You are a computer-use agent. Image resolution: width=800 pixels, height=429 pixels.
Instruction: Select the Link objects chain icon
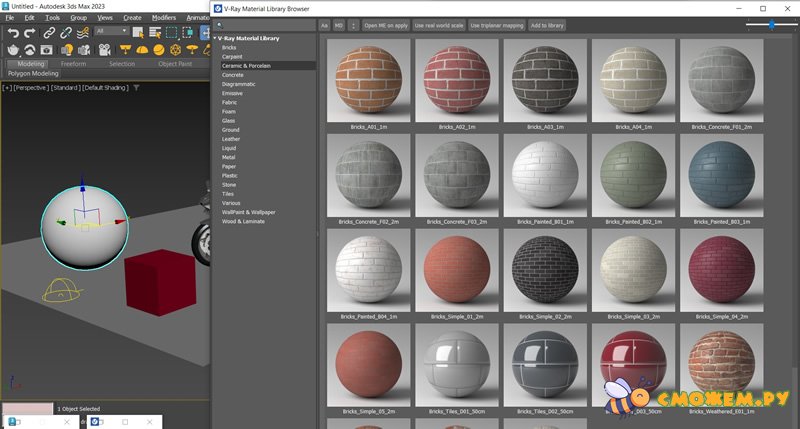point(48,32)
